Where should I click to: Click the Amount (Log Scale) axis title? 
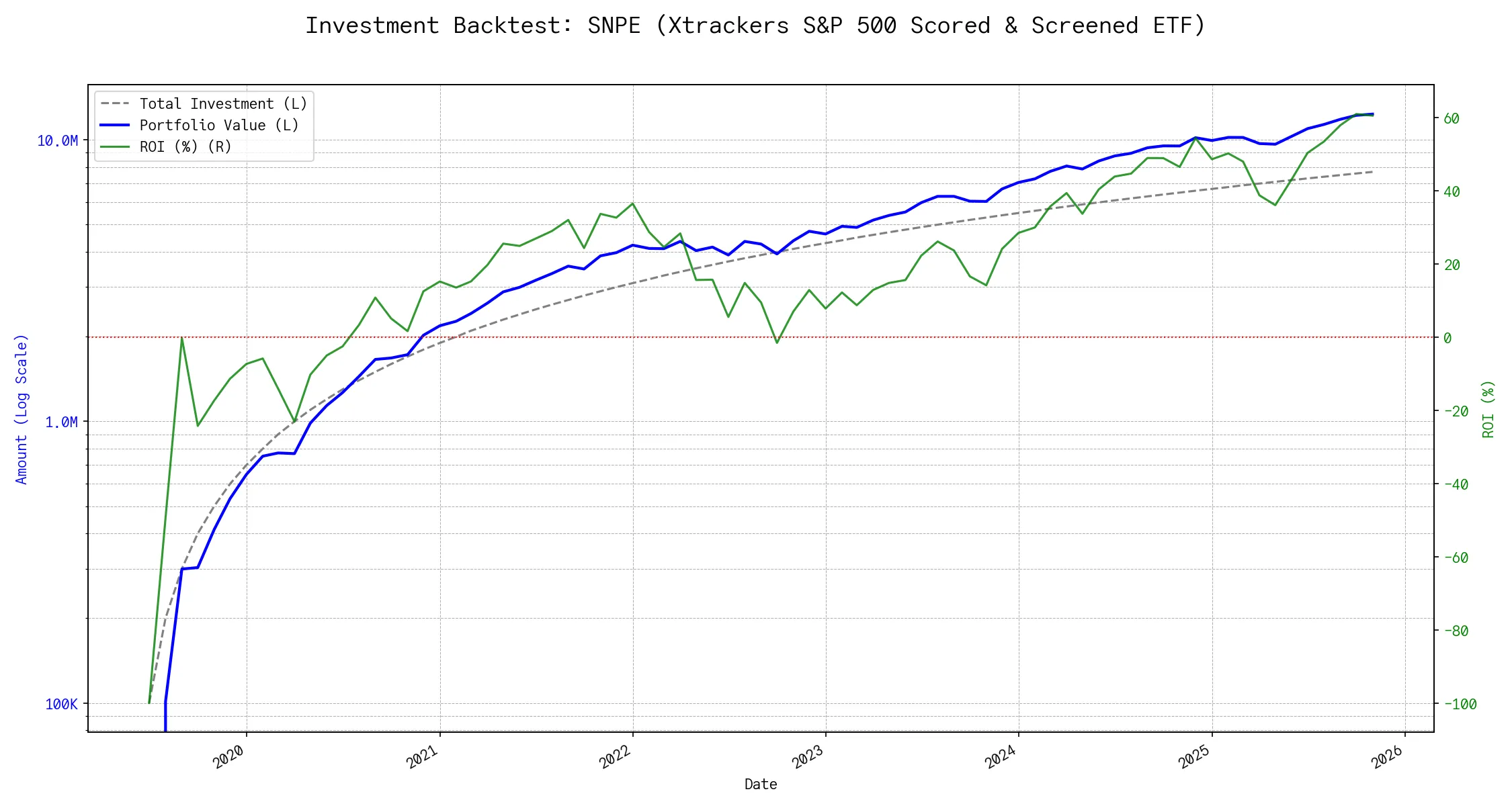pos(22,409)
